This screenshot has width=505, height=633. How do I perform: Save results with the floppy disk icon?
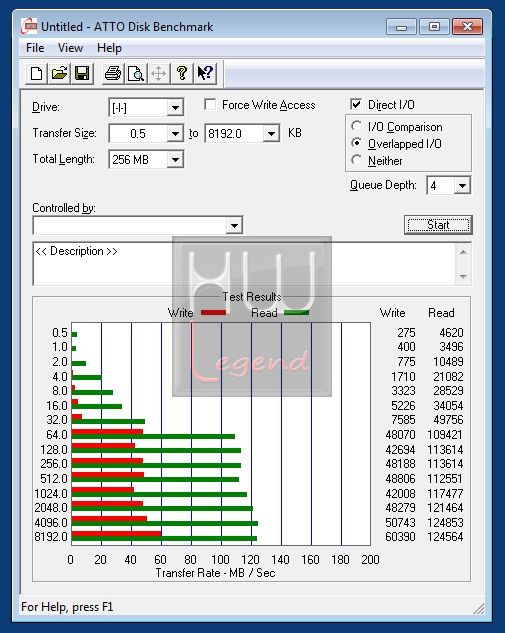(x=82, y=73)
